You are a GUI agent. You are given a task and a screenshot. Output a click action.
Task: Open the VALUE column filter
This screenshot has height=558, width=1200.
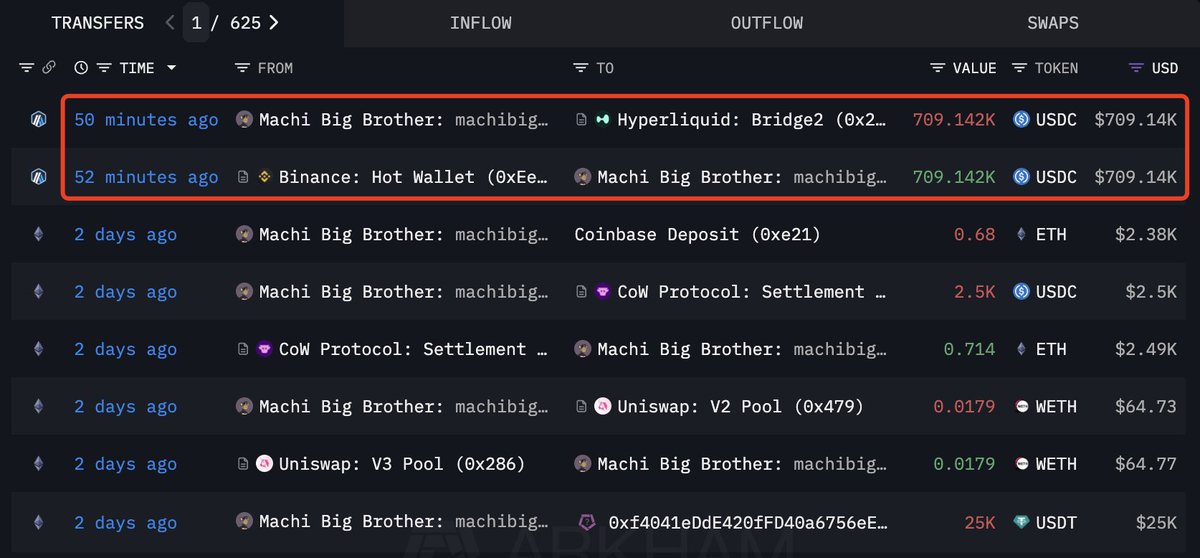pyautogui.click(x=937, y=68)
